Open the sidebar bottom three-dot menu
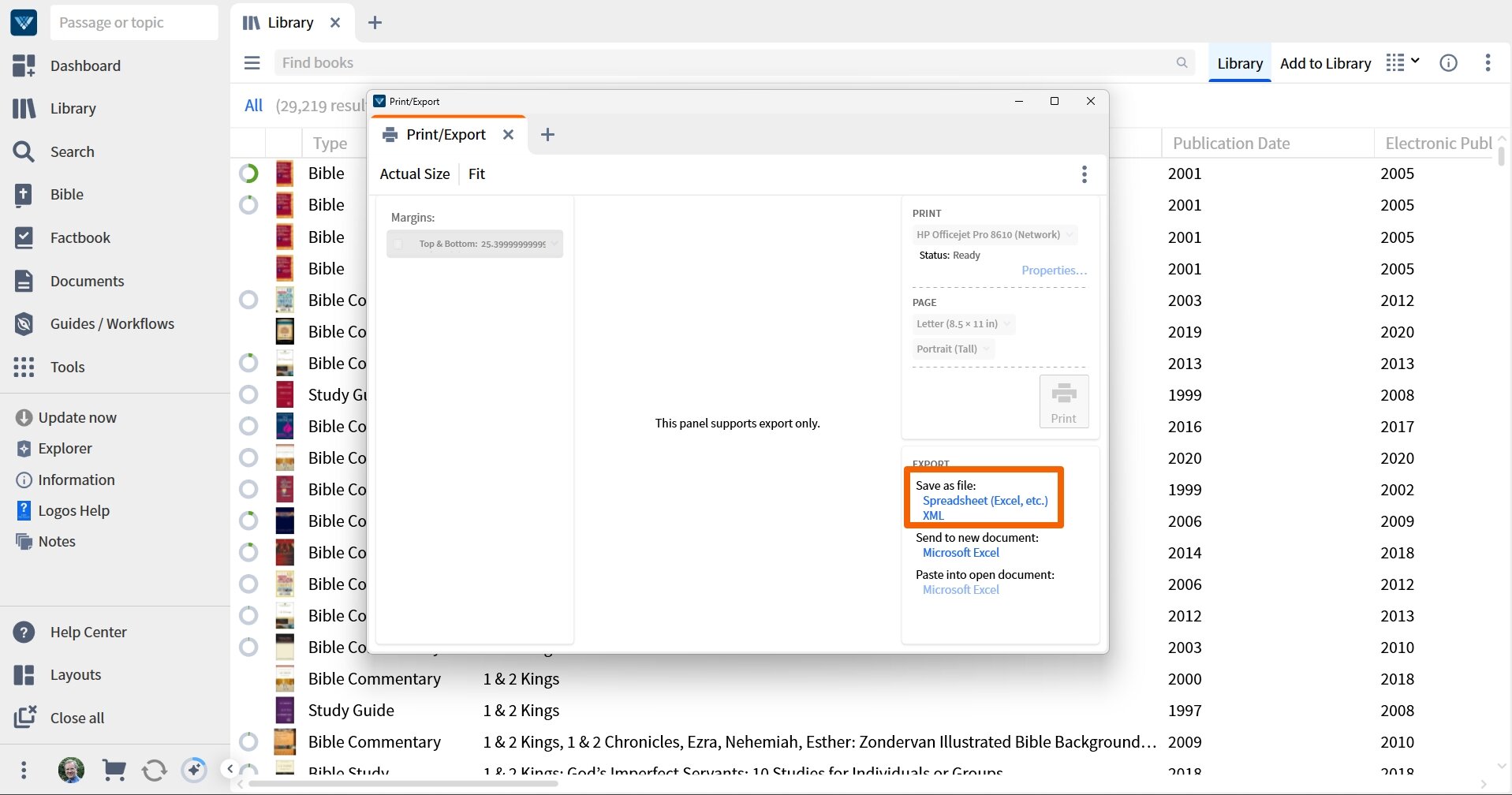Image resolution: width=1512 pixels, height=795 pixels. click(x=24, y=770)
